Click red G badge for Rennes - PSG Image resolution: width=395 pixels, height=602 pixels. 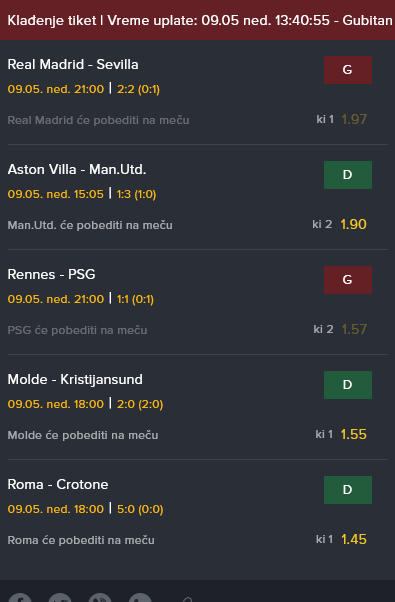(x=348, y=280)
